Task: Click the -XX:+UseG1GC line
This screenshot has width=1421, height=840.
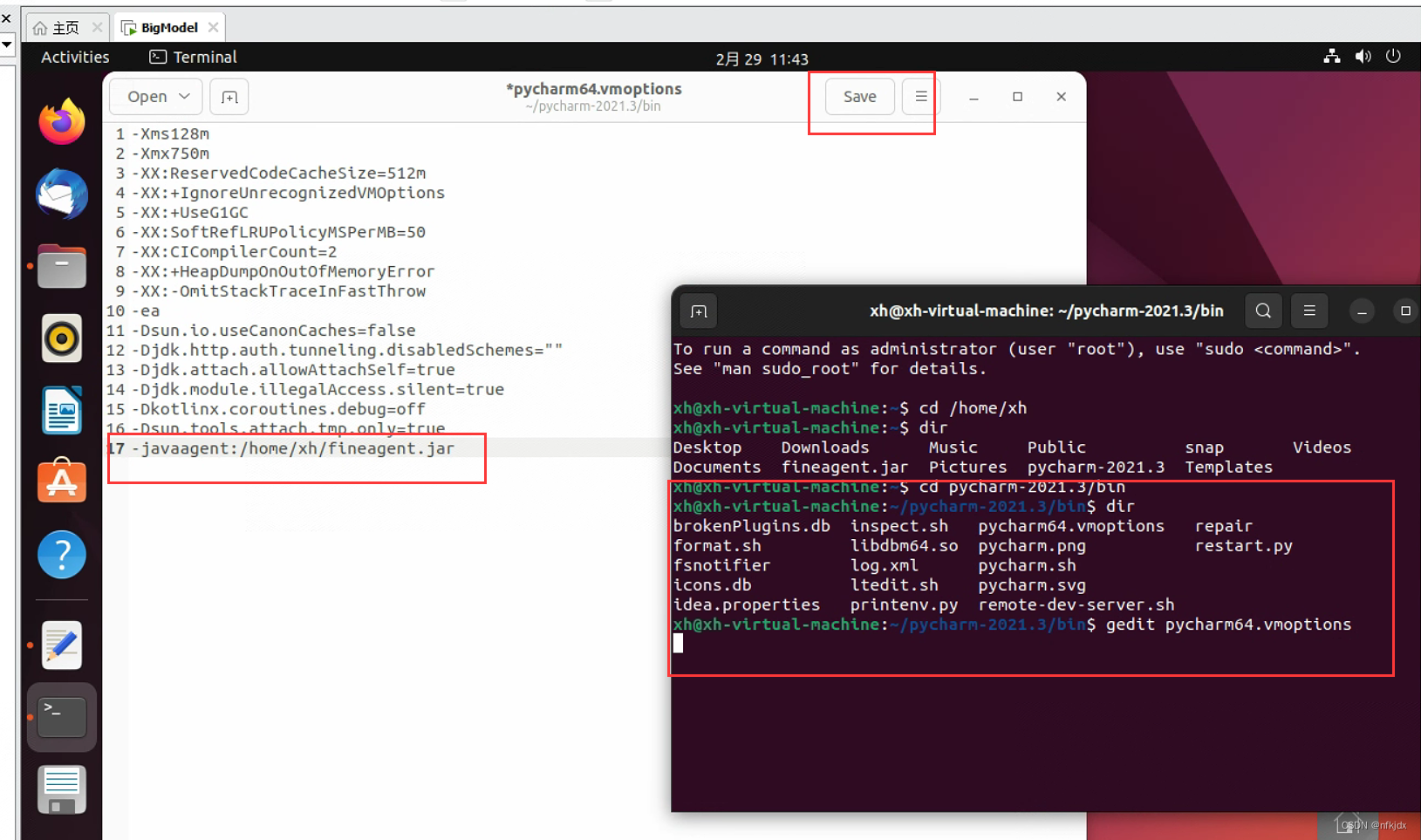Action: pos(189,212)
